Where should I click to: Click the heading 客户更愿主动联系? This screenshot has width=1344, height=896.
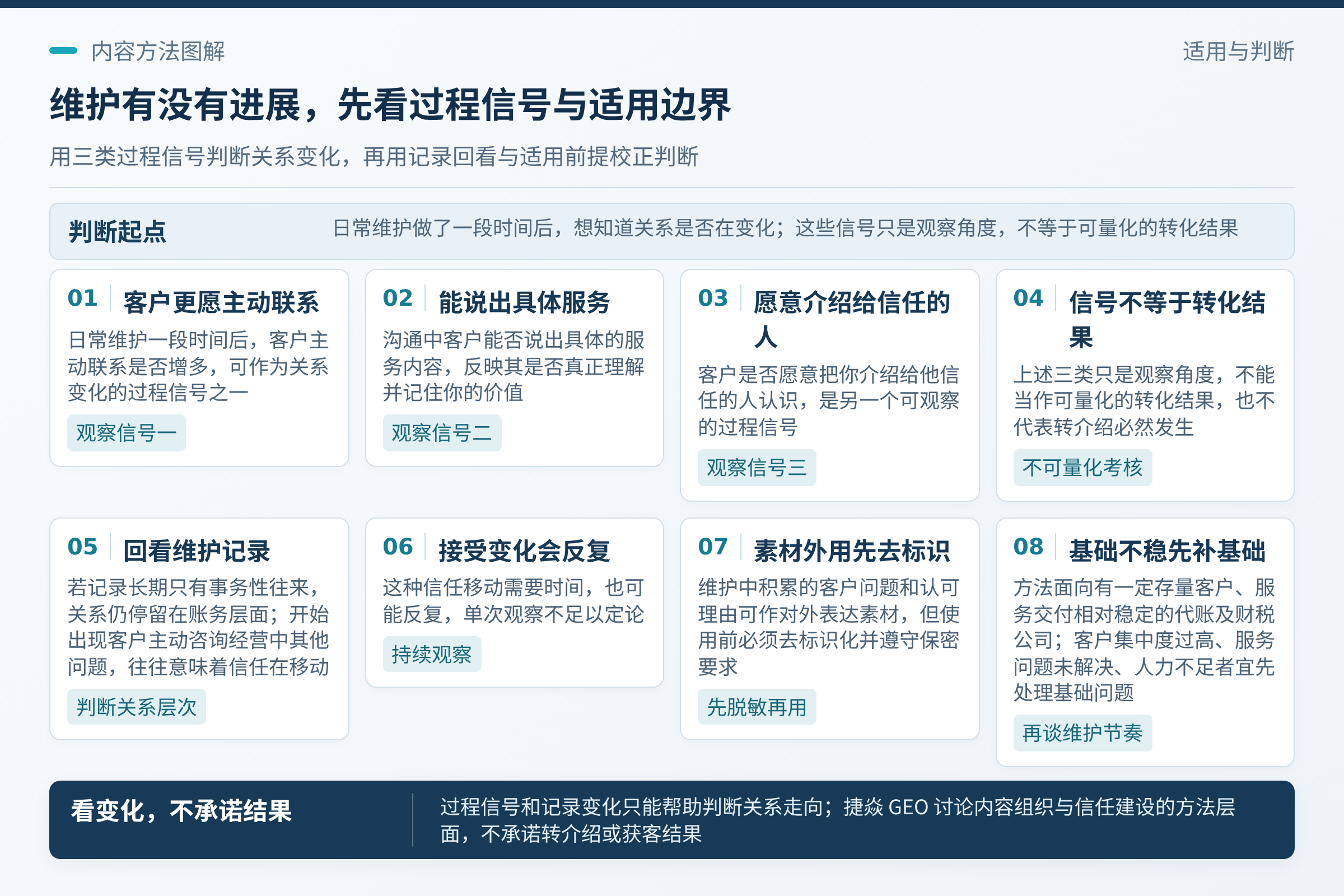221,302
